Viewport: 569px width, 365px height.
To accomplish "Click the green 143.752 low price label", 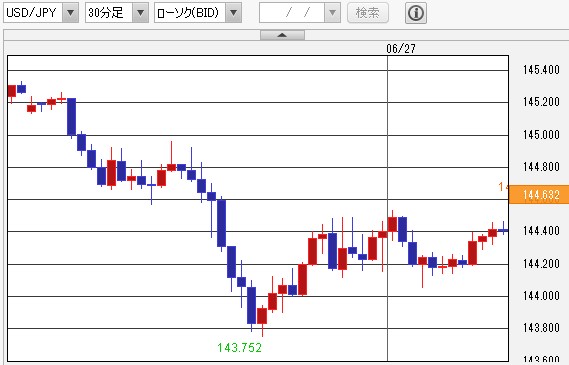I will point(240,348).
